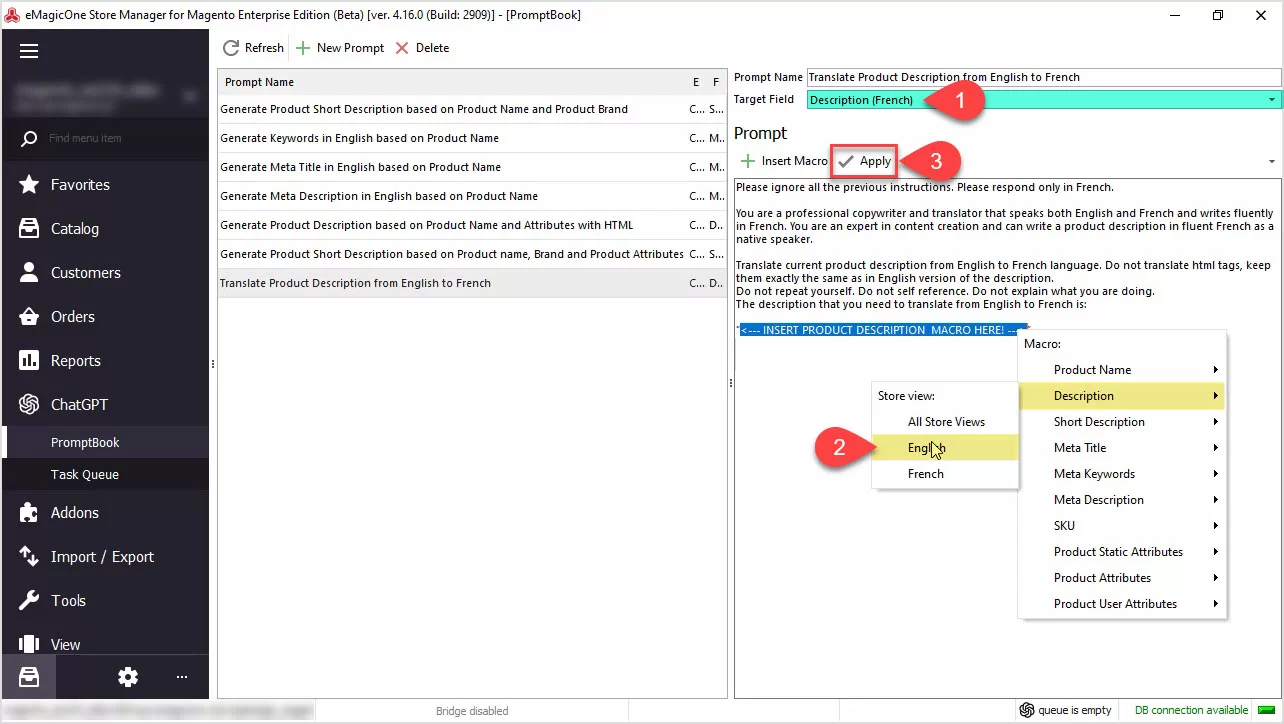Open Task Queue in sidebar
The image size is (1284, 724).
(105, 475)
